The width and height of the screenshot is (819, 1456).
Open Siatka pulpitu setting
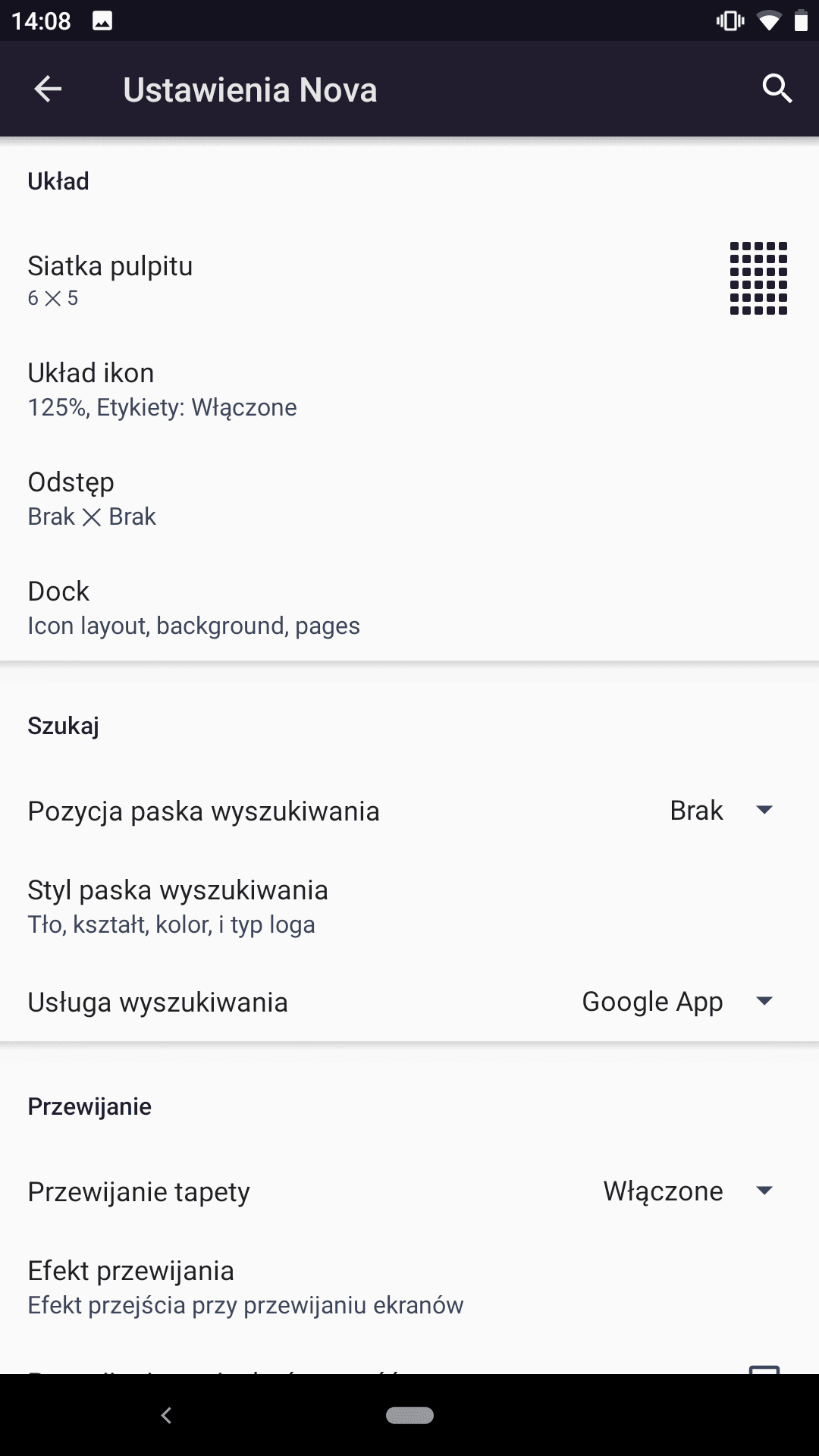pyautogui.click(x=409, y=279)
